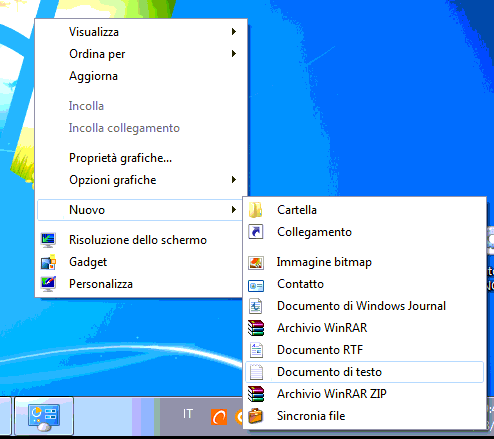Expand the Visualizza submenu arrow
This screenshot has height=439, width=494.
click(x=234, y=32)
